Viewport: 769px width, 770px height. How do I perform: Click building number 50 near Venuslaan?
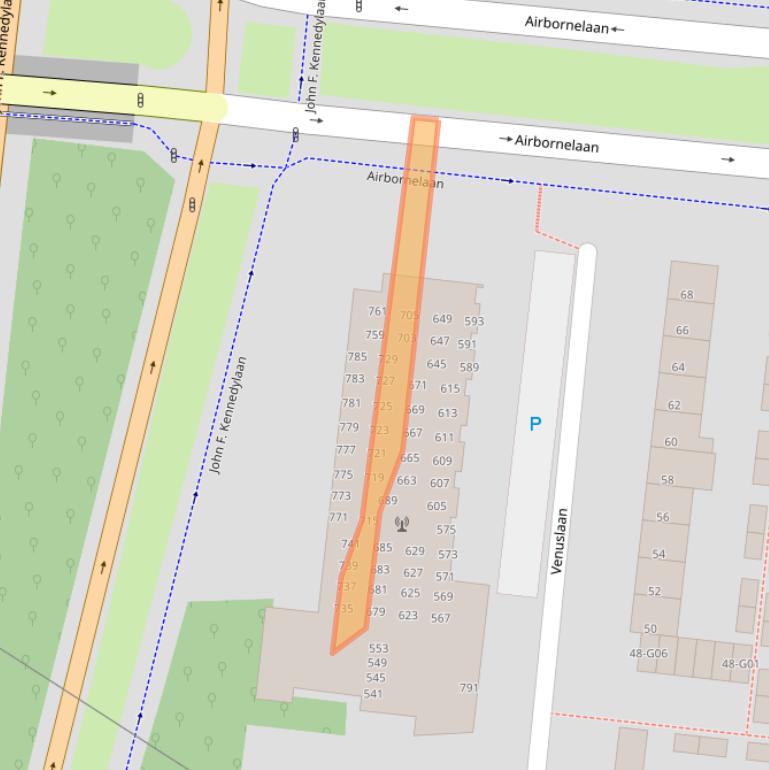[x=650, y=629]
